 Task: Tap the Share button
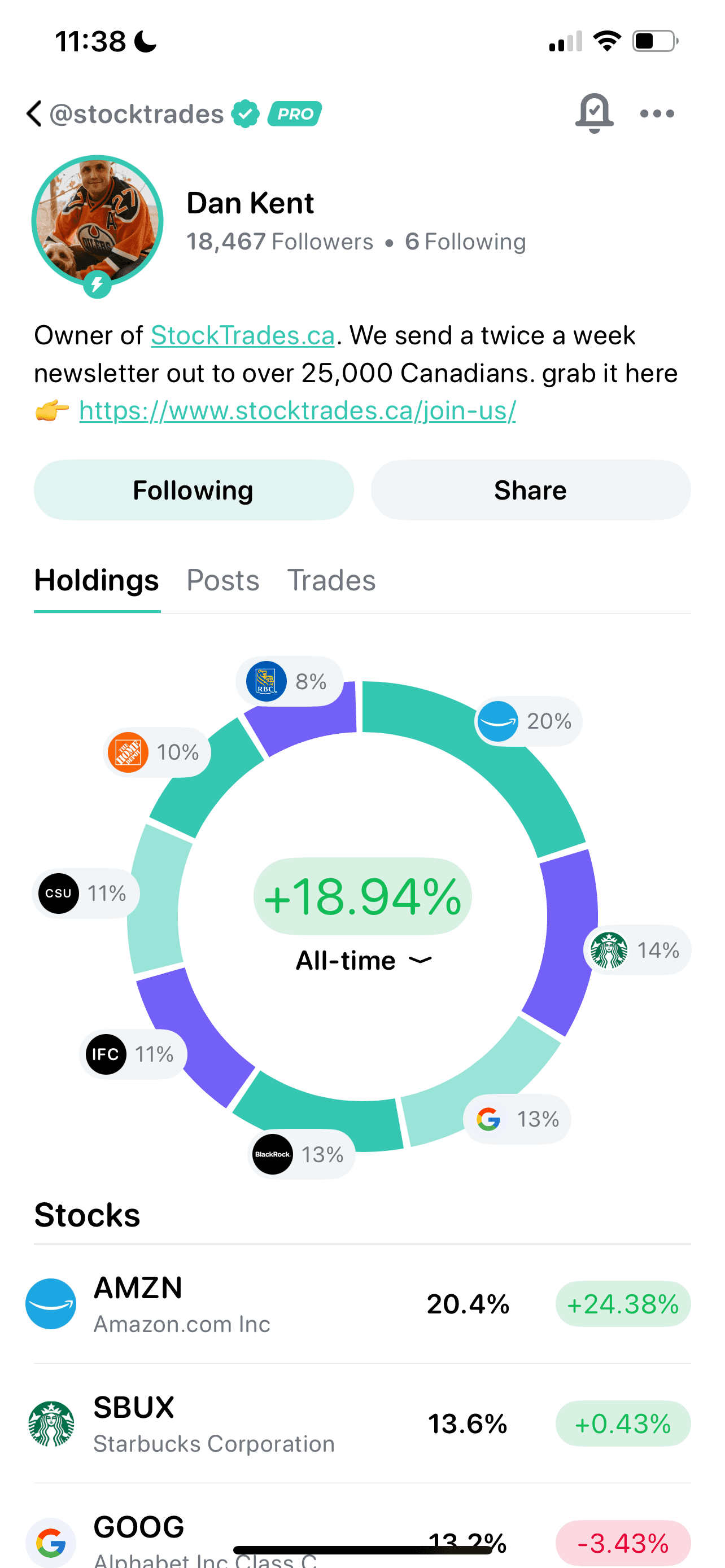coord(530,490)
